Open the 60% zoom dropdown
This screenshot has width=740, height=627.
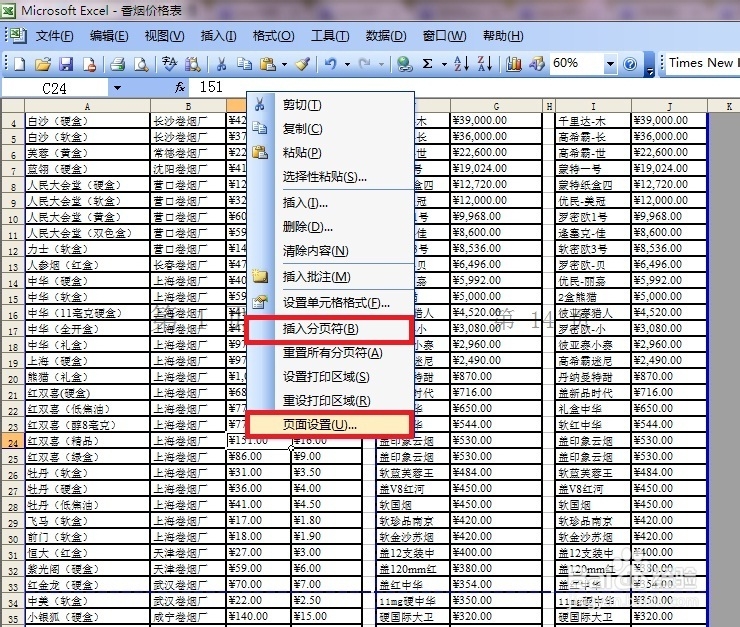[610, 64]
